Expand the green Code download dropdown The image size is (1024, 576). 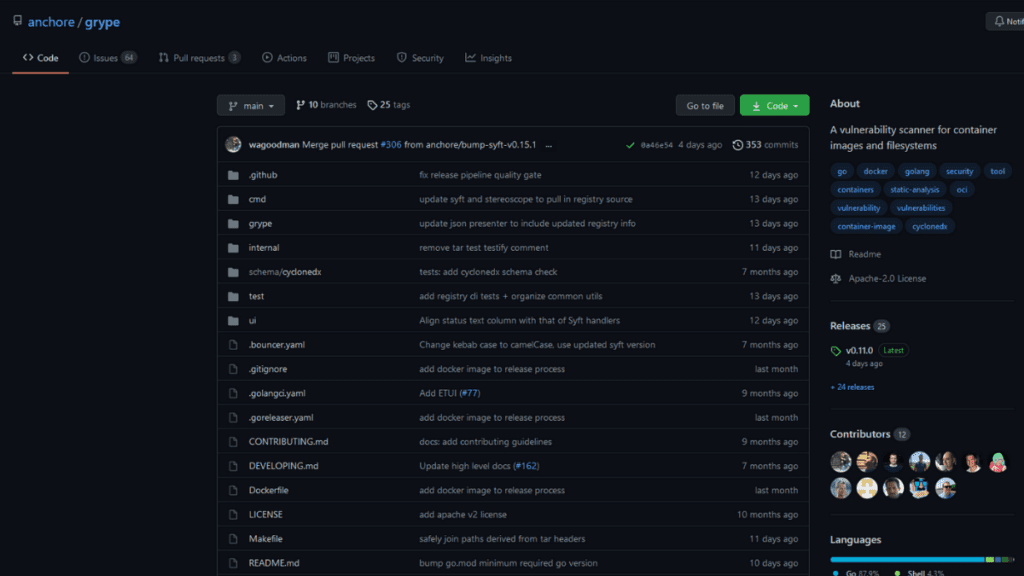tap(775, 105)
